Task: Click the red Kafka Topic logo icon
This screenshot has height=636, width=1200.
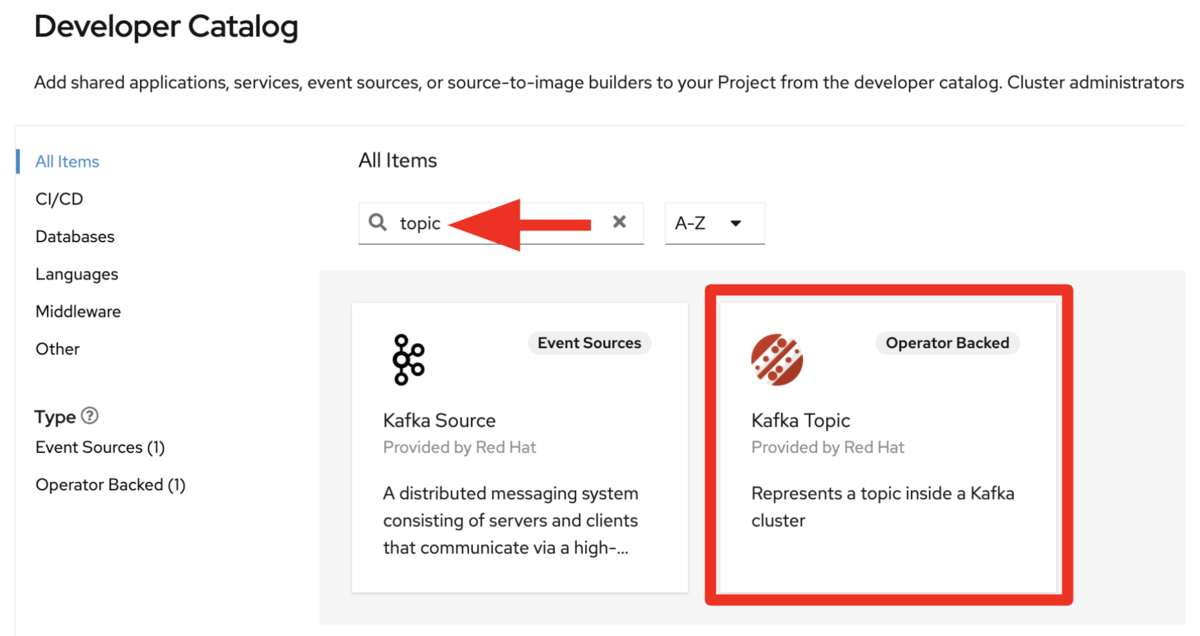Action: [777, 360]
